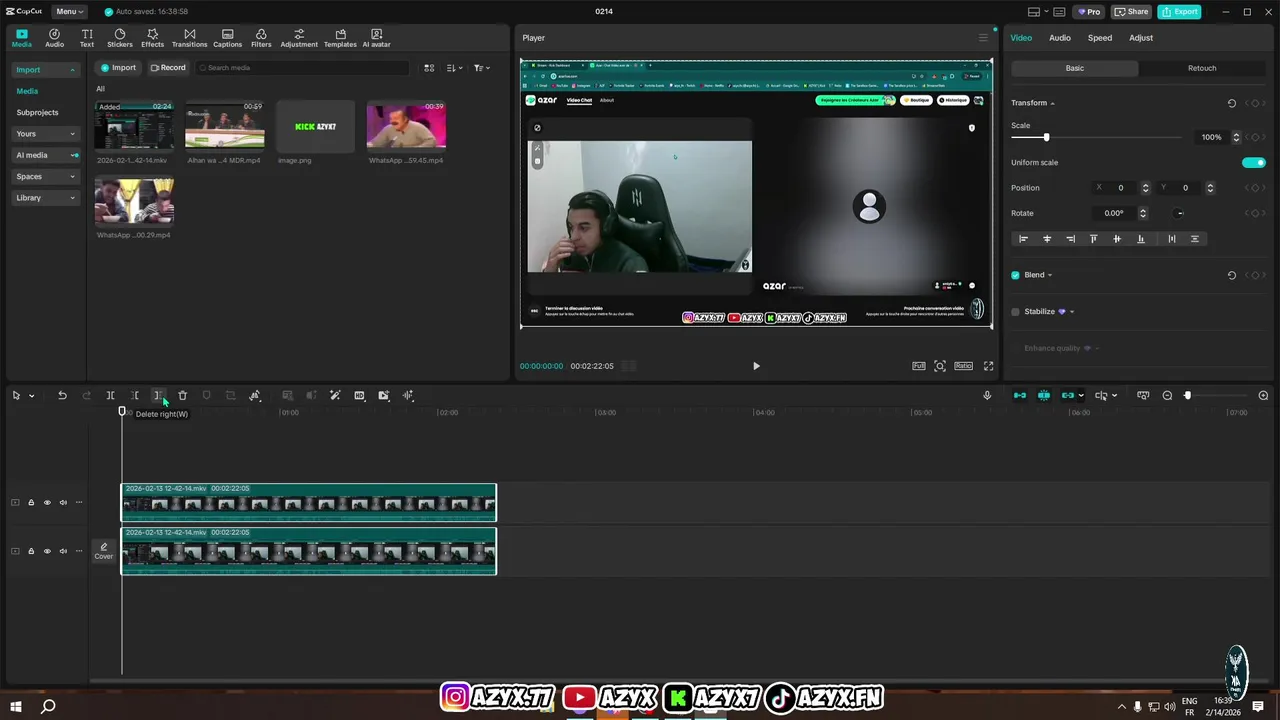Open the media sort dropdown
Viewport: 1280px width, 720px height.
(454, 68)
